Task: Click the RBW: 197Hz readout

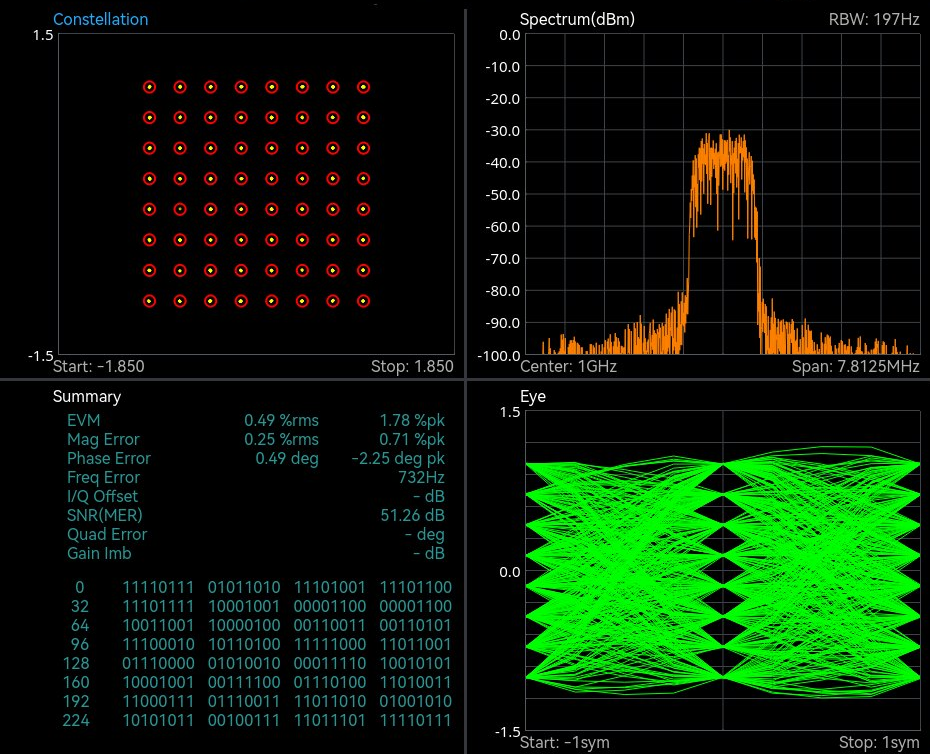Action: click(x=874, y=19)
